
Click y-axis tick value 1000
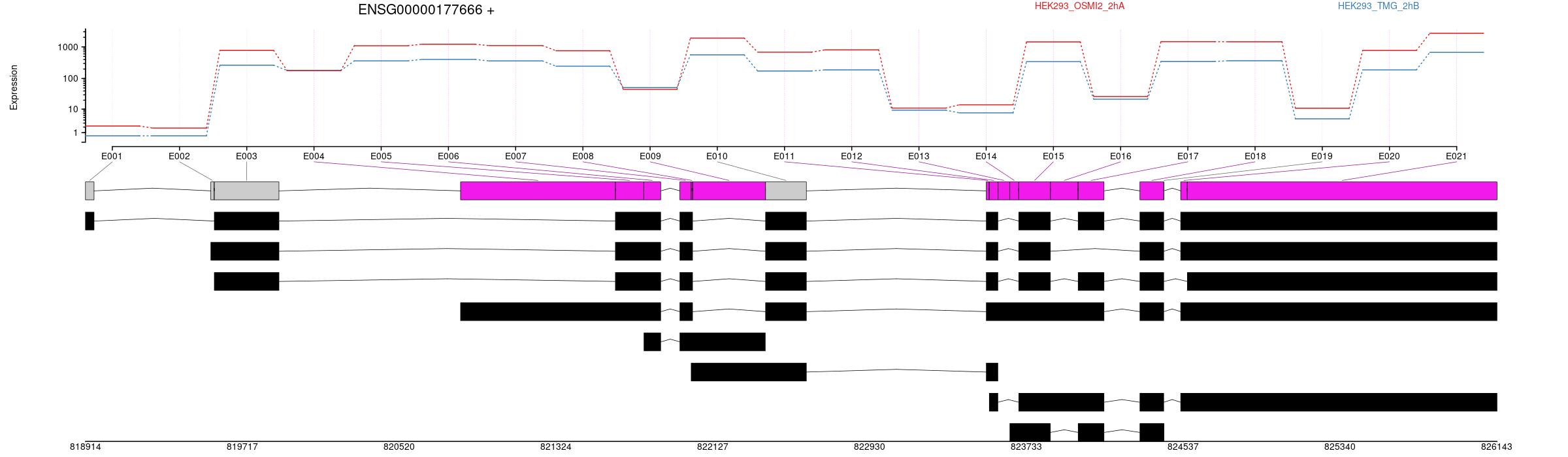pos(67,48)
